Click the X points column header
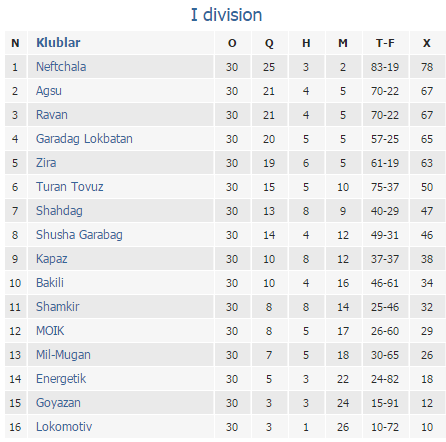446x442 pixels. (x=427, y=43)
